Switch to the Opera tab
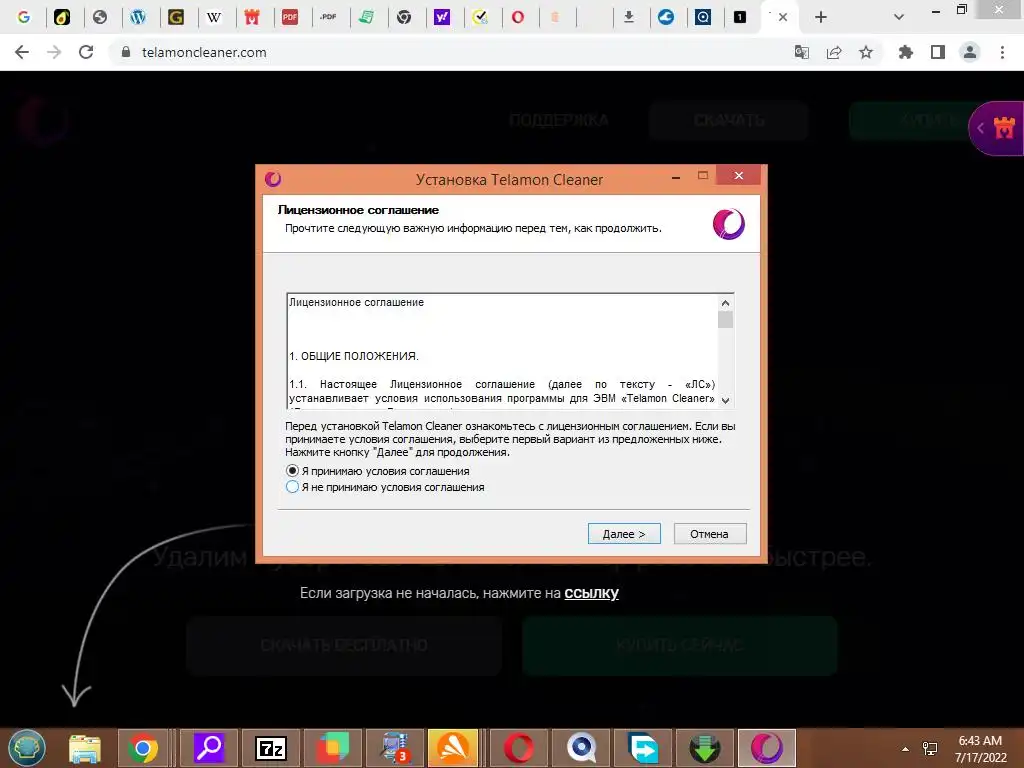 pos(518,17)
